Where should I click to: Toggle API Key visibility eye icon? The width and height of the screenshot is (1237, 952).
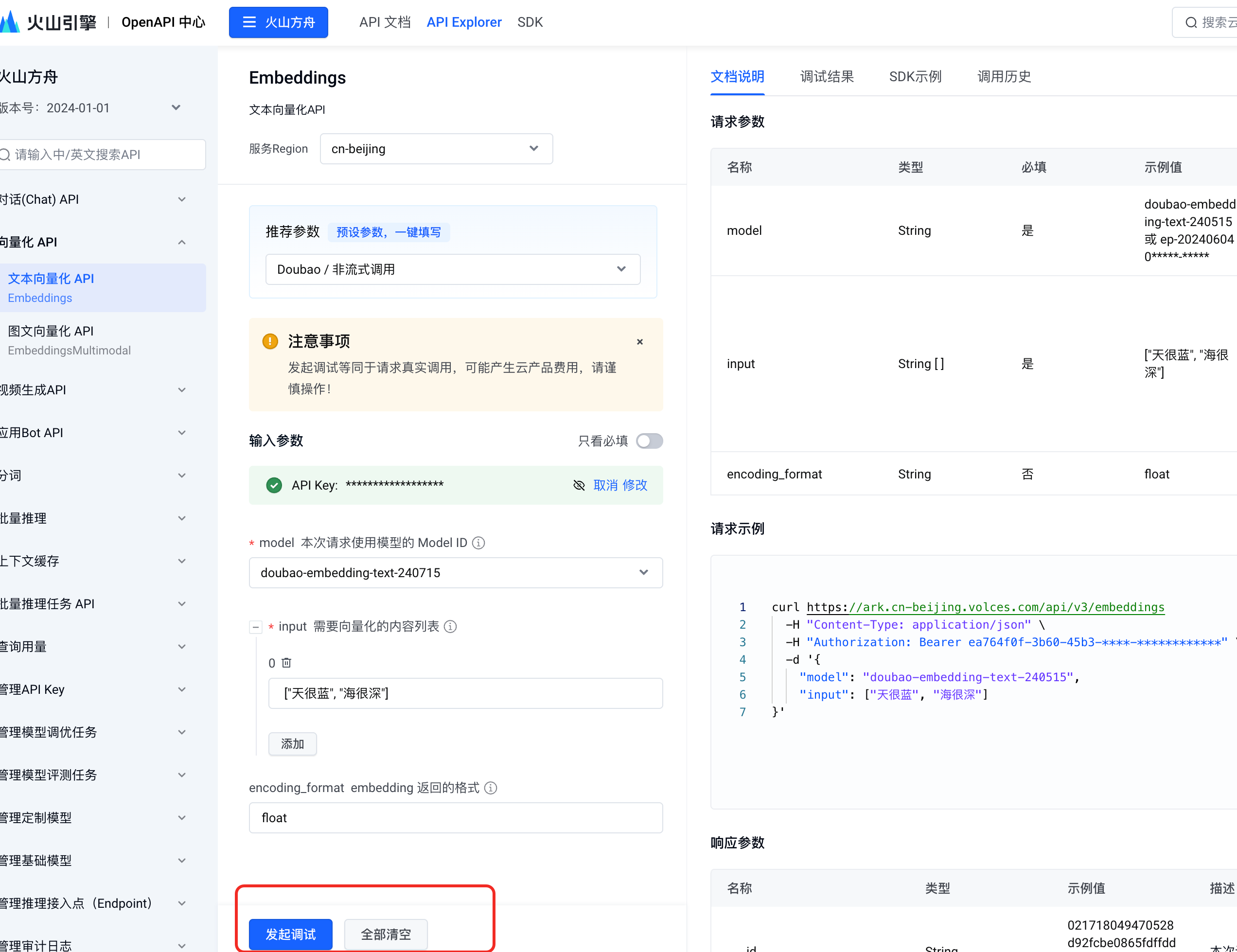coord(579,485)
